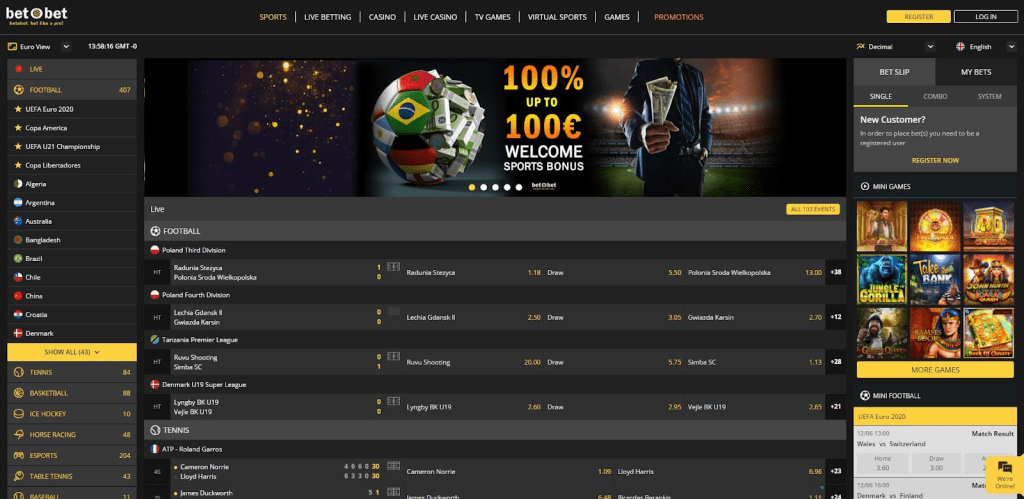Open the Euro View dropdown

tap(39, 46)
